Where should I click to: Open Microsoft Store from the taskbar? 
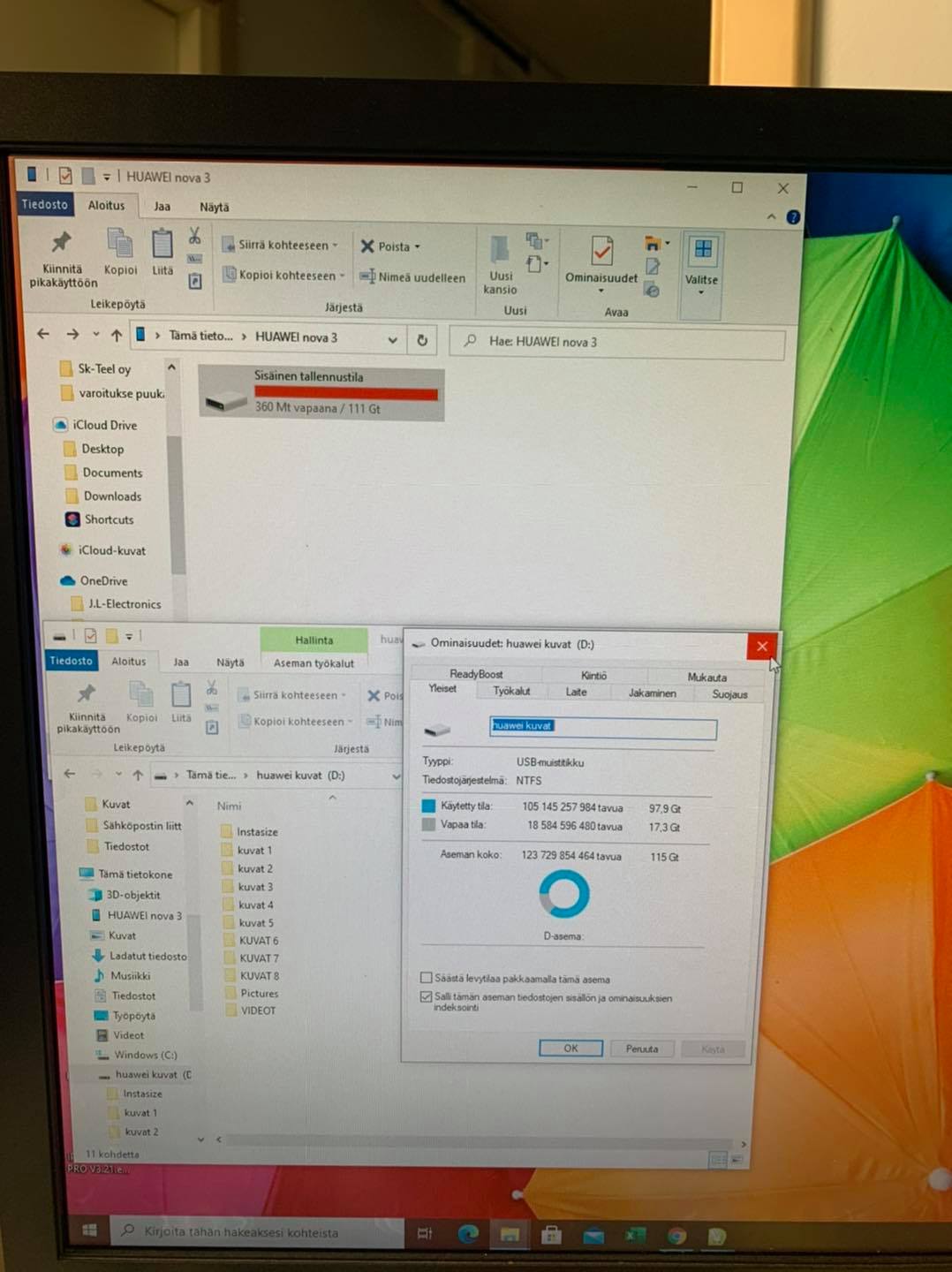coord(552,1234)
